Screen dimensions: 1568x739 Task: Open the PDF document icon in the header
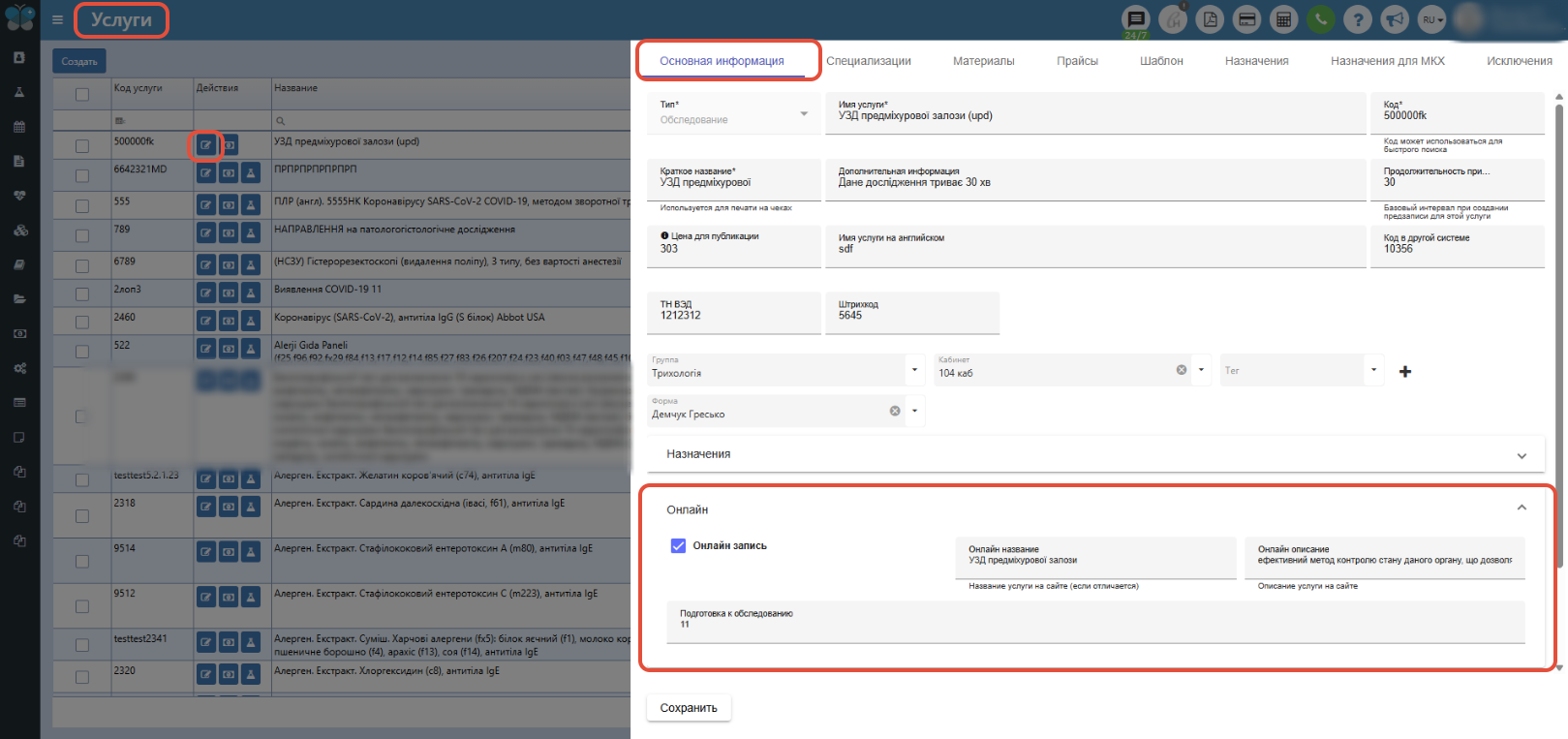point(1210,19)
